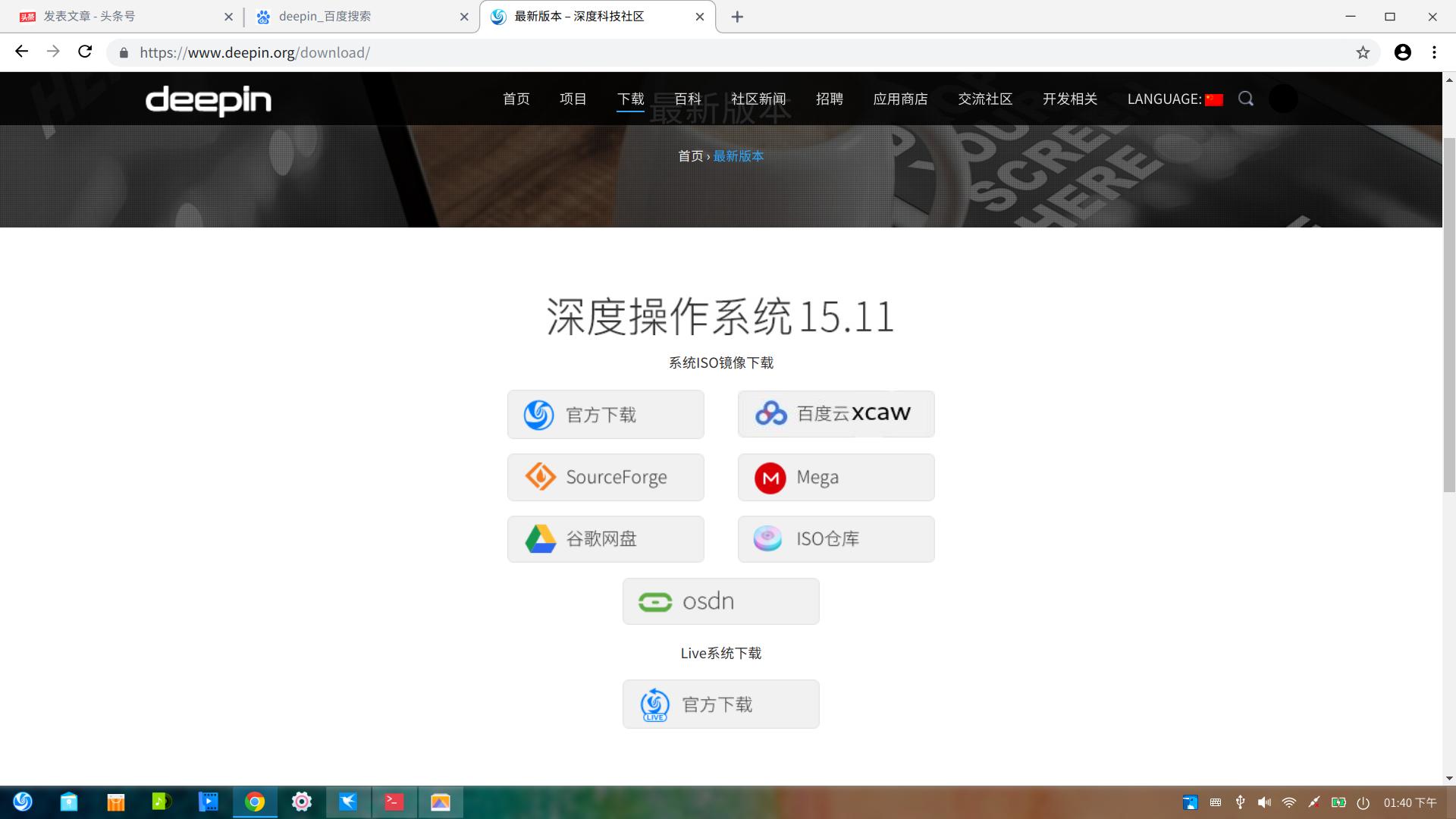
Task: Click the 最新版本 breadcrumb link
Action: click(739, 155)
